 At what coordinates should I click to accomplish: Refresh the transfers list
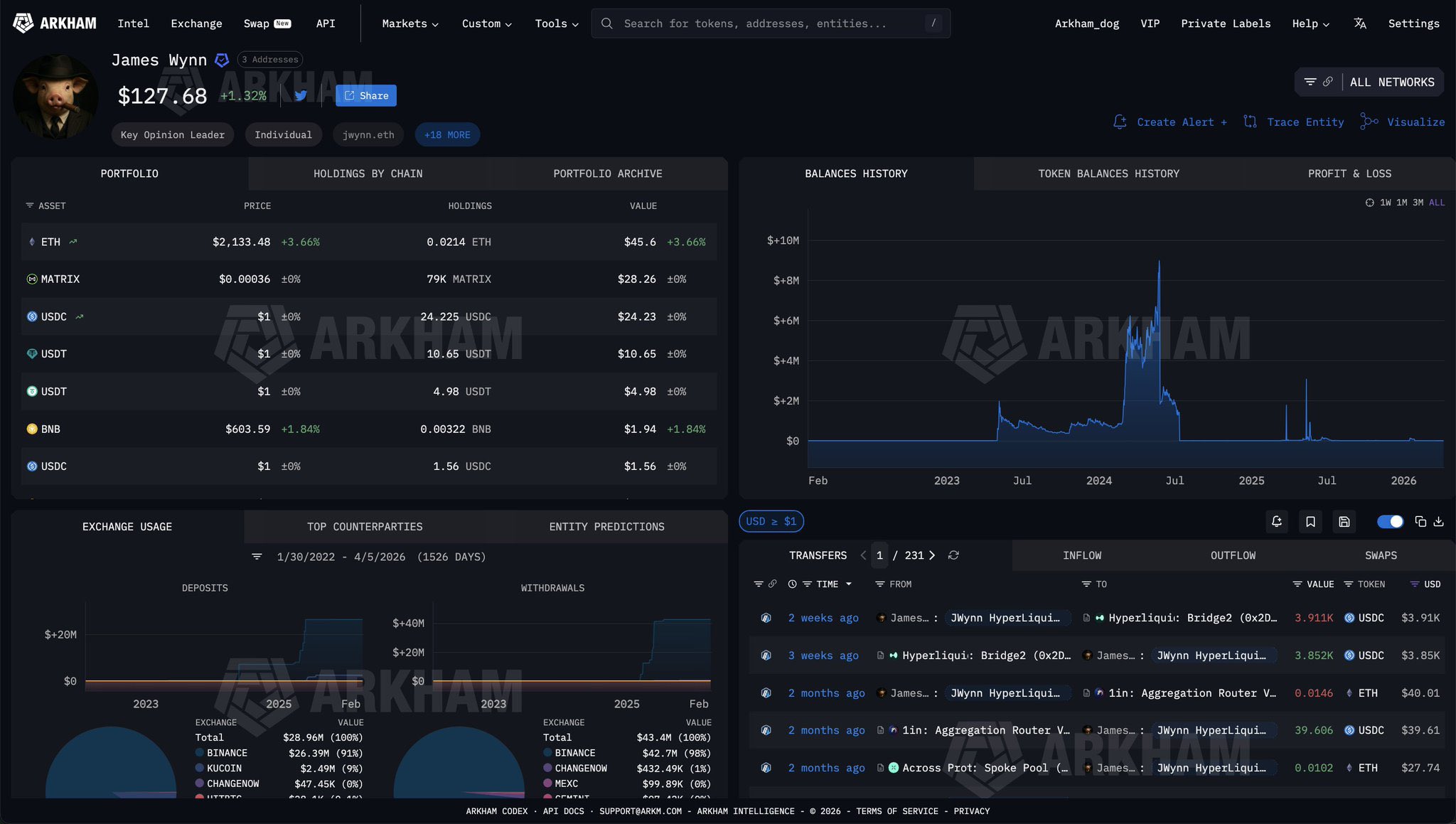953,555
